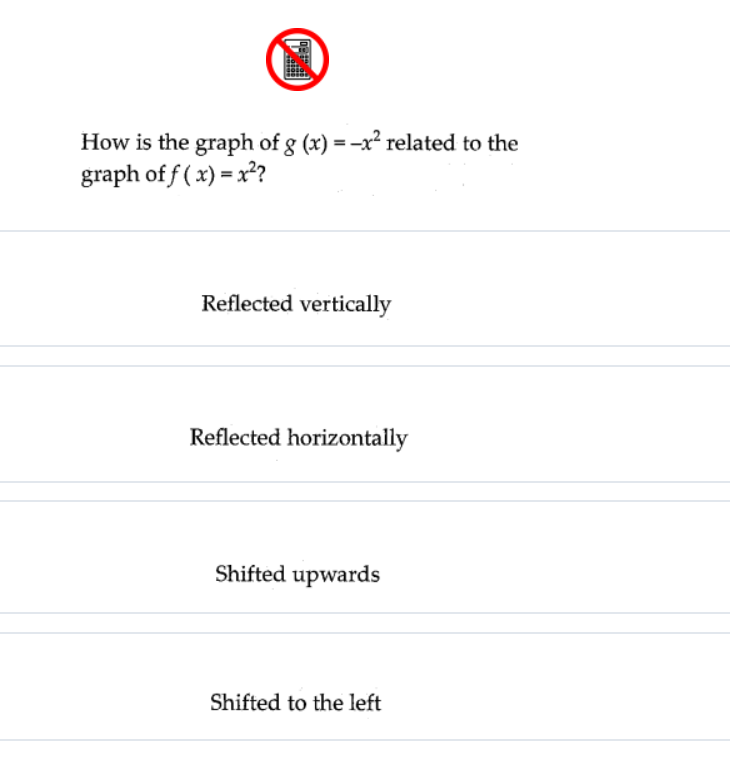The image size is (730, 760).
Task: Click the red slash across the calculator icon
Action: point(297,60)
